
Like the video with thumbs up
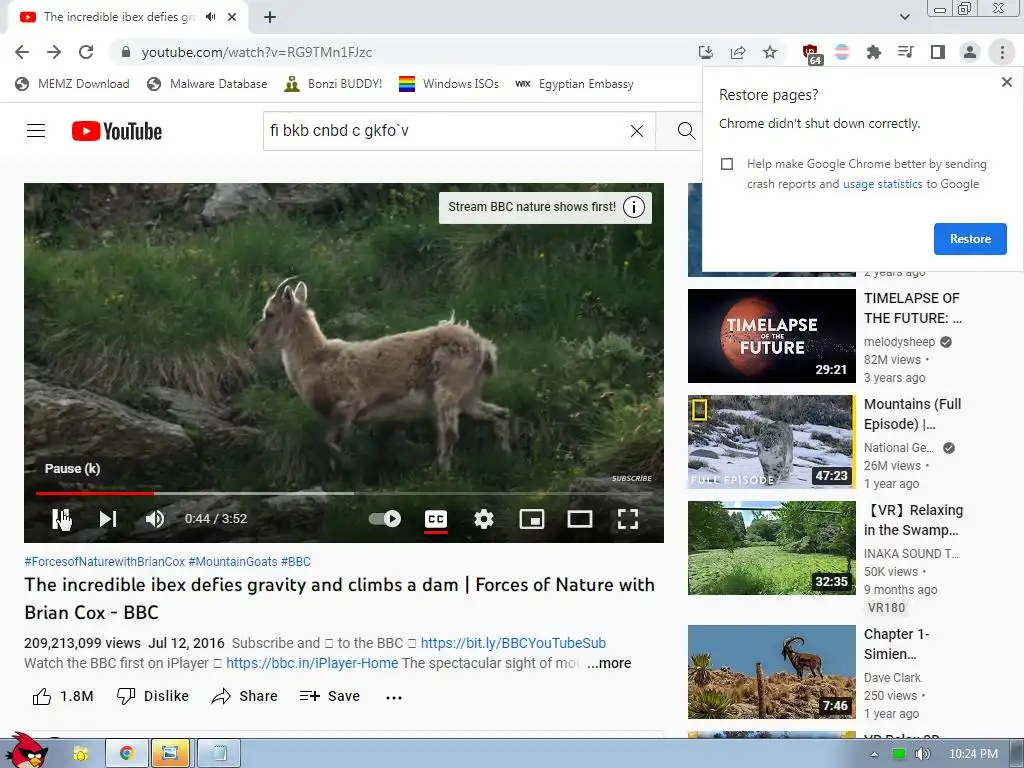coord(63,696)
